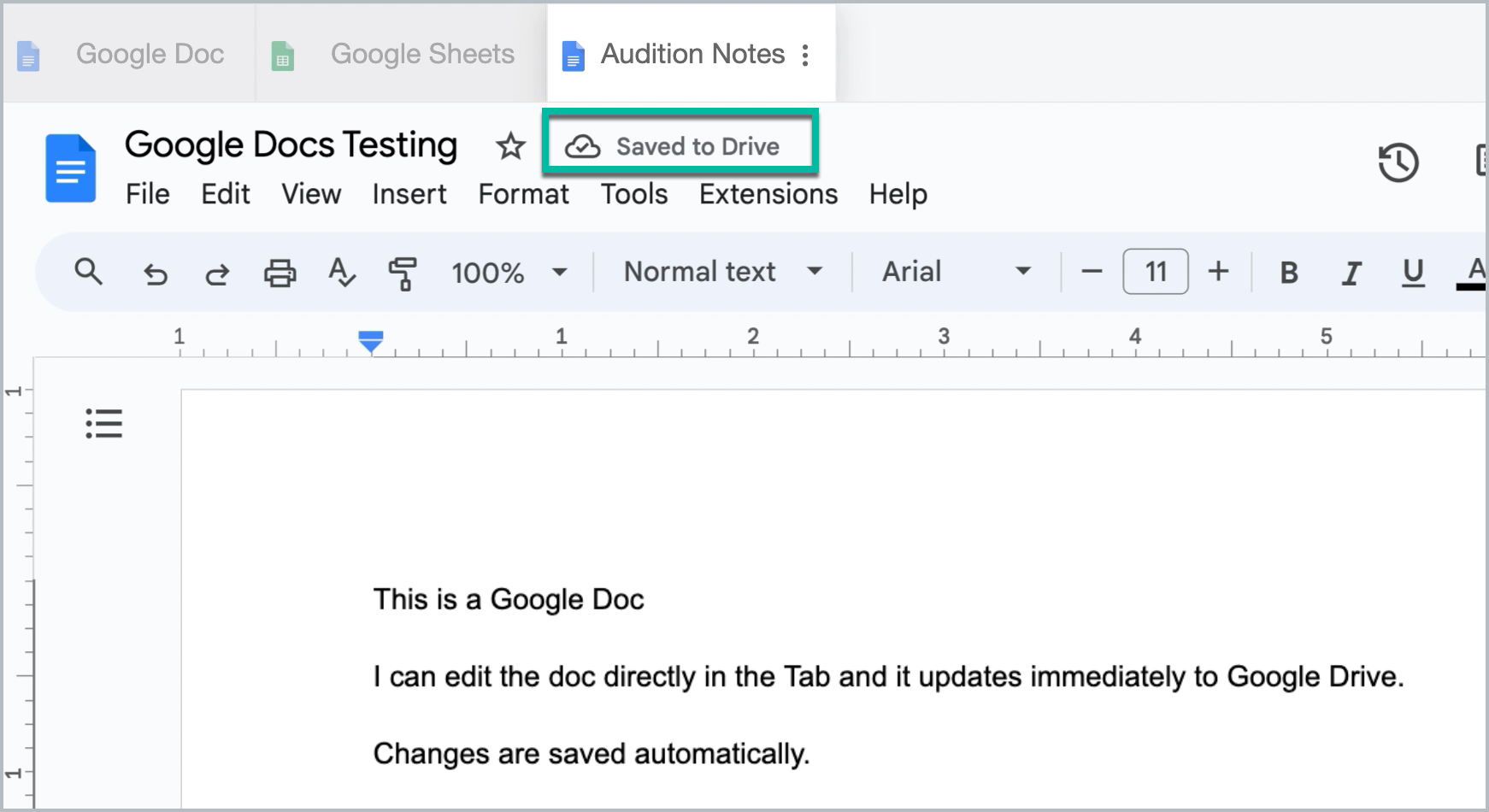The image size is (1489, 812).
Task: Click the line about updating to Google Drive
Action: pyautogui.click(x=889, y=677)
